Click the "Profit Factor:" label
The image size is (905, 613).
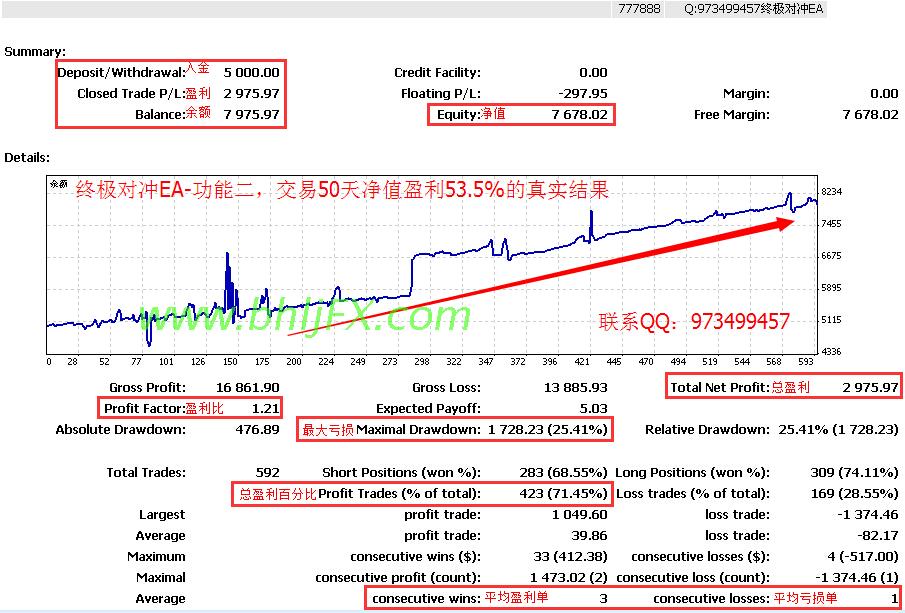pos(144,409)
